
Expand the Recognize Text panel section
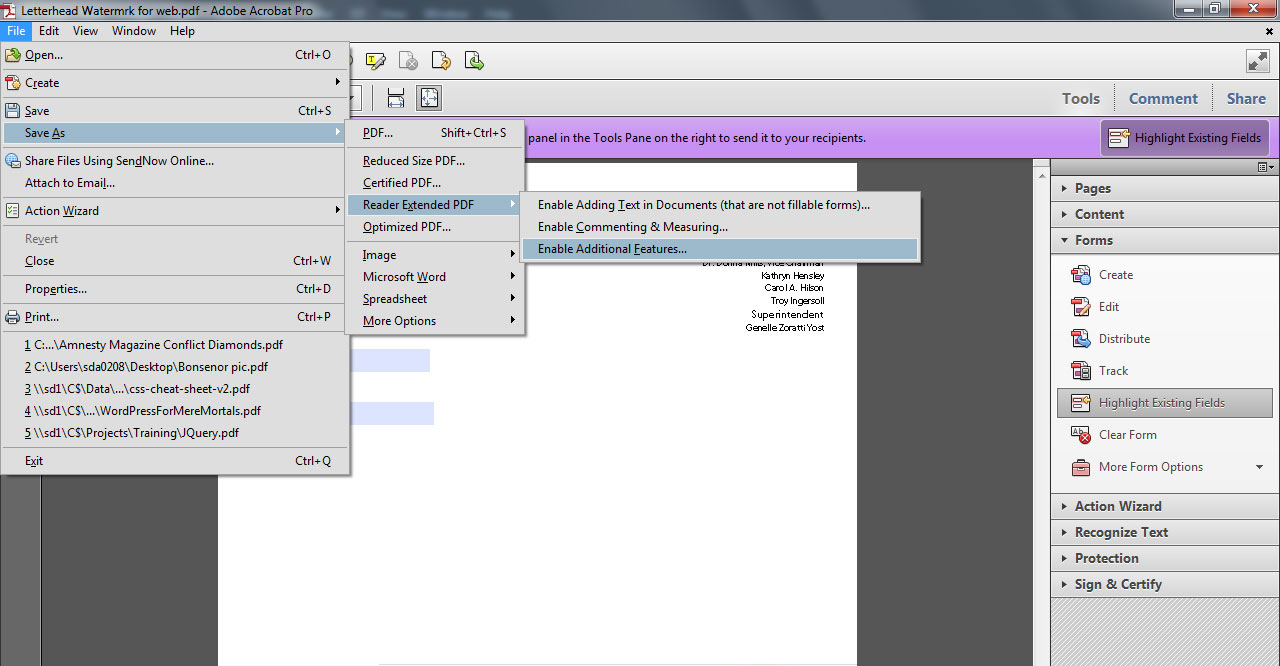[1164, 532]
